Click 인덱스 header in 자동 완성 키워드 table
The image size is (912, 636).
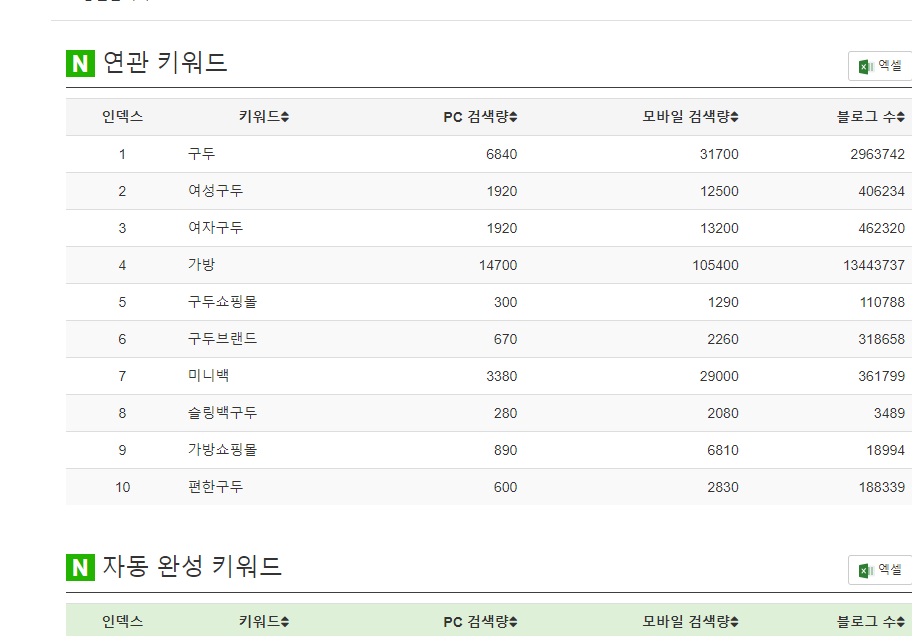point(122,621)
